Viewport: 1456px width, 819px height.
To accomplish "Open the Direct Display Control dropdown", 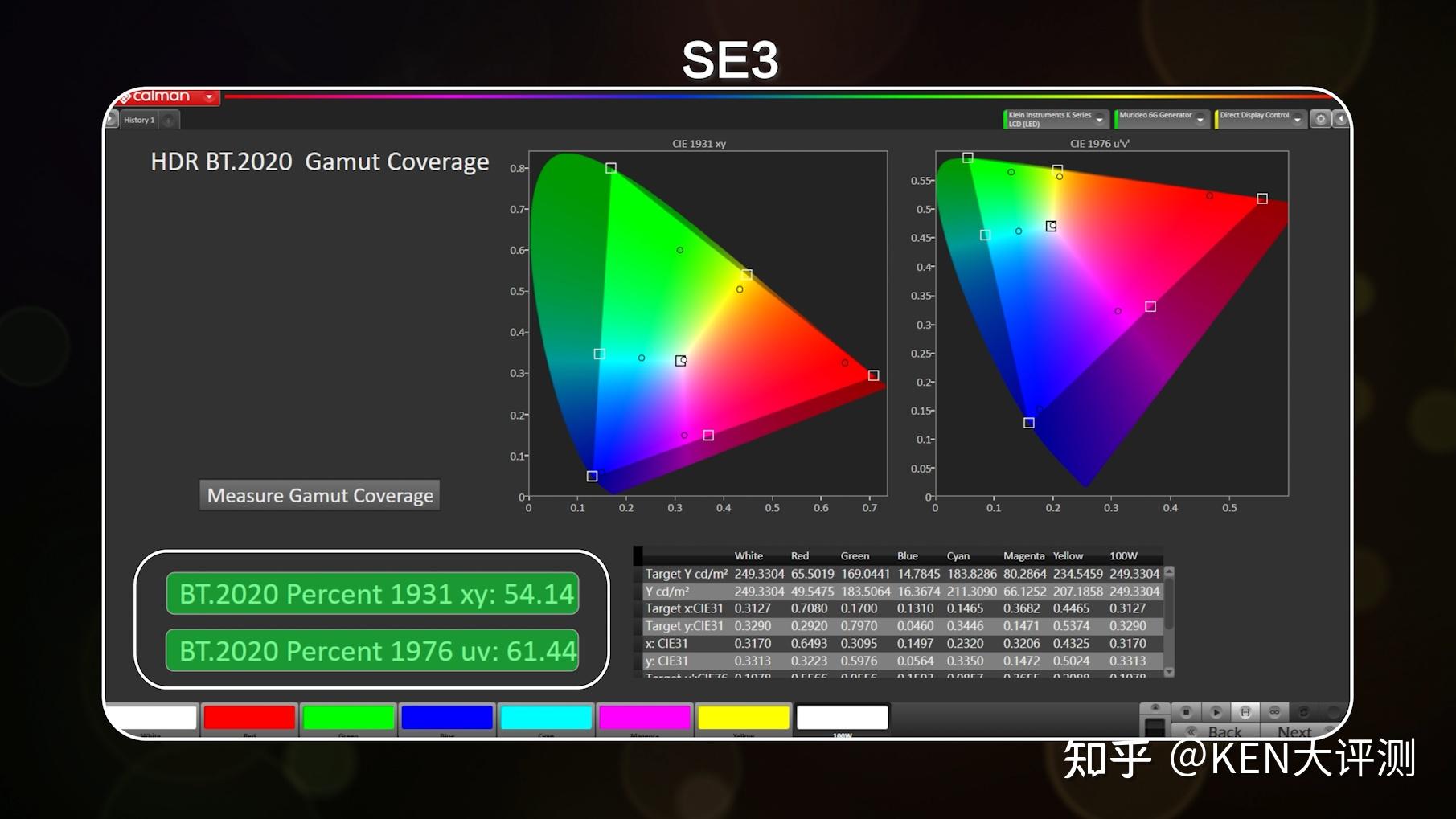I will click(x=1297, y=120).
